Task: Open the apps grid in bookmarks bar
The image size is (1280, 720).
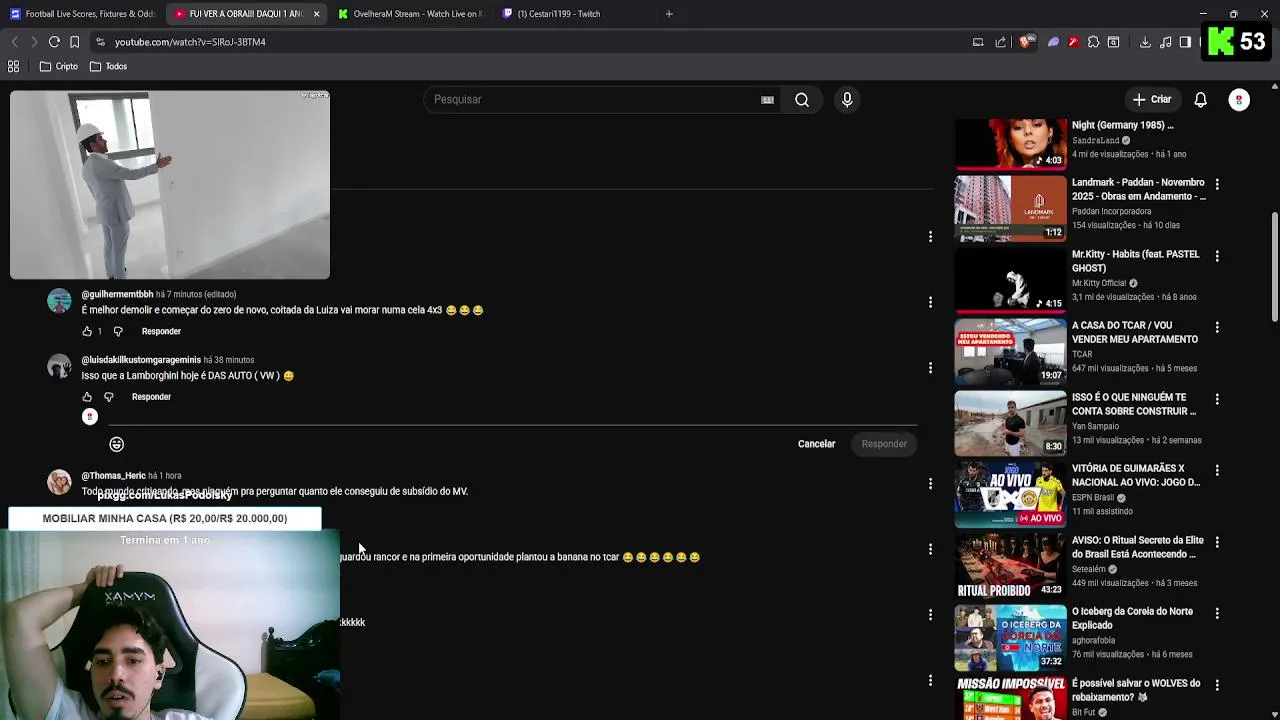Action: click(14, 66)
